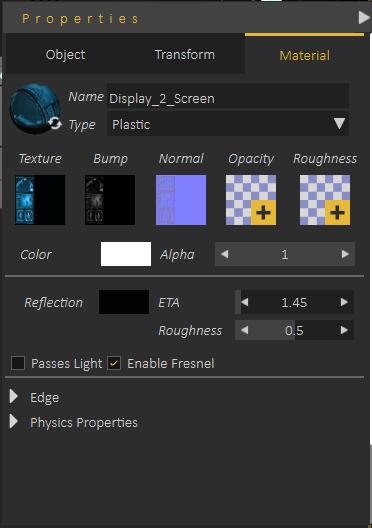The image size is (372, 528).
Task: Click the material preview refresh icon
Action: pyautogui.click(x=55, y=123)
